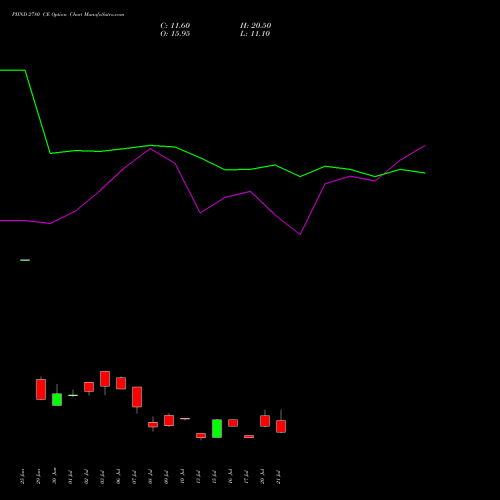Click the closing price value C: 11.60
Viewport: 500px width, 500px height.
(175, 26)
